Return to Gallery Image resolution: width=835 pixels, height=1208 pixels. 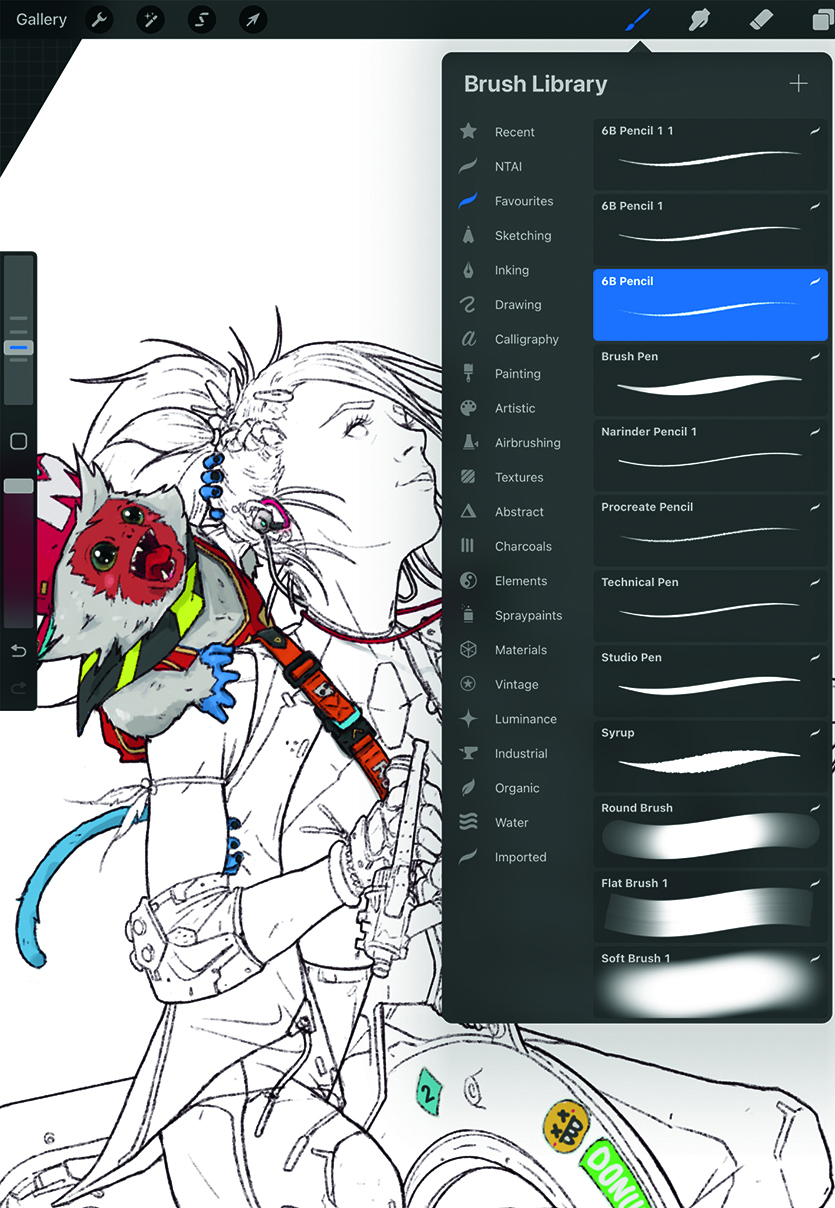coord(41,19)
